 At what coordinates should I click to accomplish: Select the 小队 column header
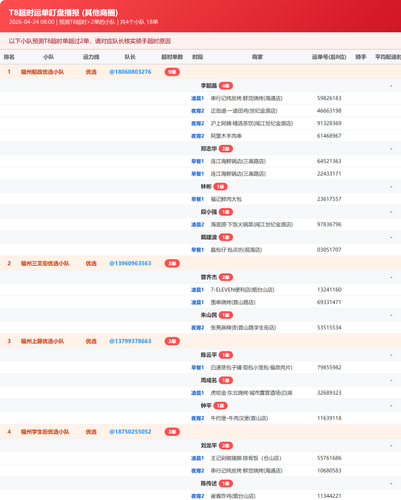coord(49,57)
